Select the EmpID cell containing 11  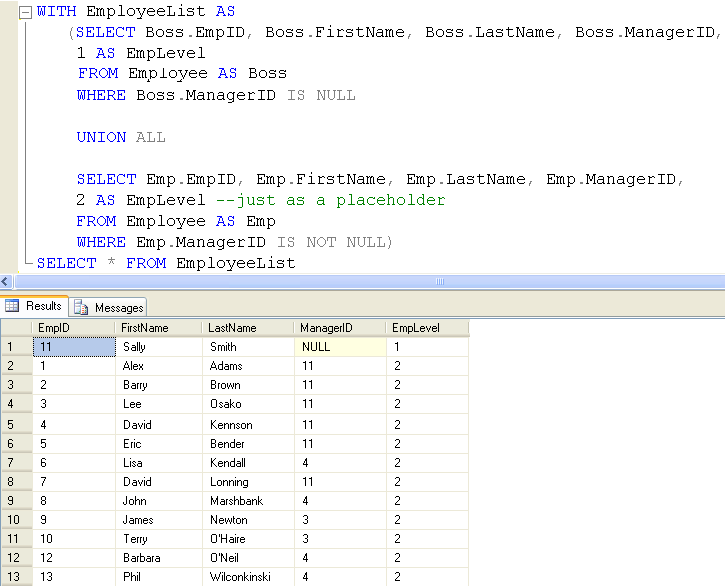coord(74,347)
